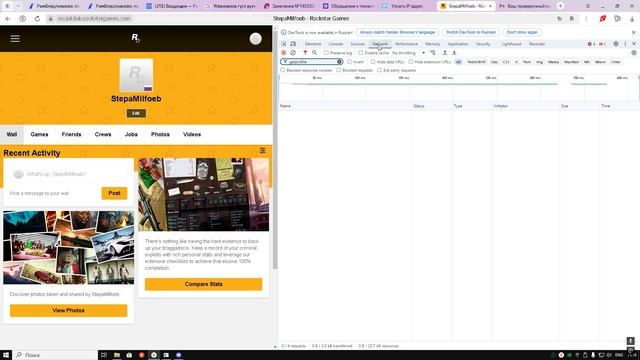This screenshot has height=360, width=640.
Task: Filter requests by Img type
Action: (x=539, y=62)
